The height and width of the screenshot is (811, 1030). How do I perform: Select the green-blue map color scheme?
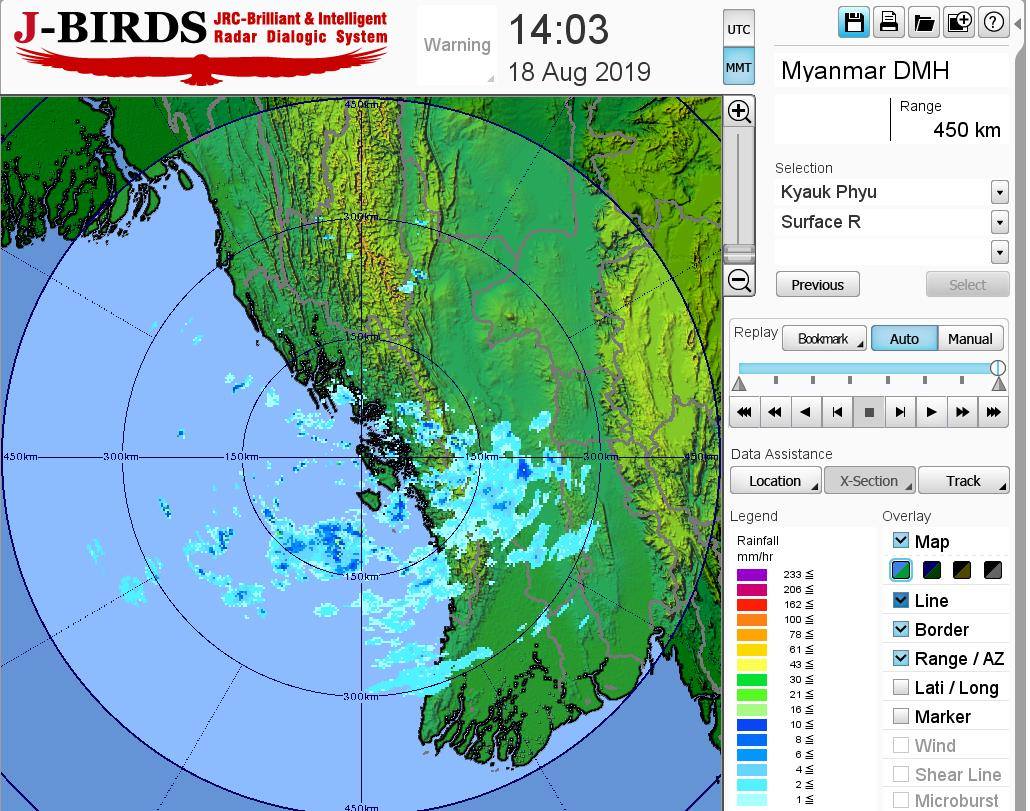(901, 570)
